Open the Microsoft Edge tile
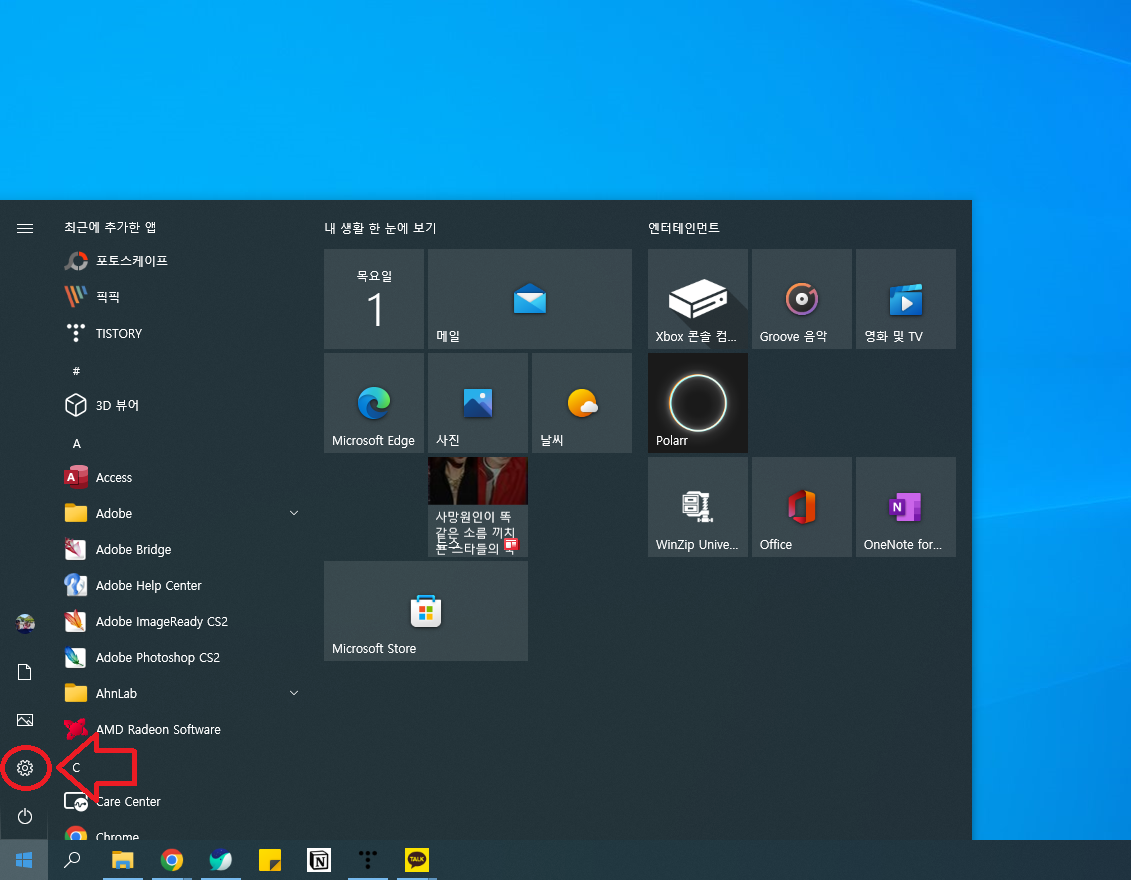The image size is (1131, 880). 374,402
